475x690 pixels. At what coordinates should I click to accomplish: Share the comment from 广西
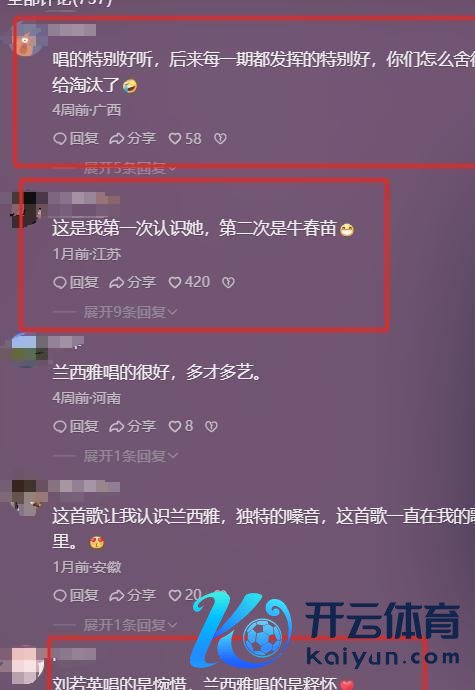(133, 139)
